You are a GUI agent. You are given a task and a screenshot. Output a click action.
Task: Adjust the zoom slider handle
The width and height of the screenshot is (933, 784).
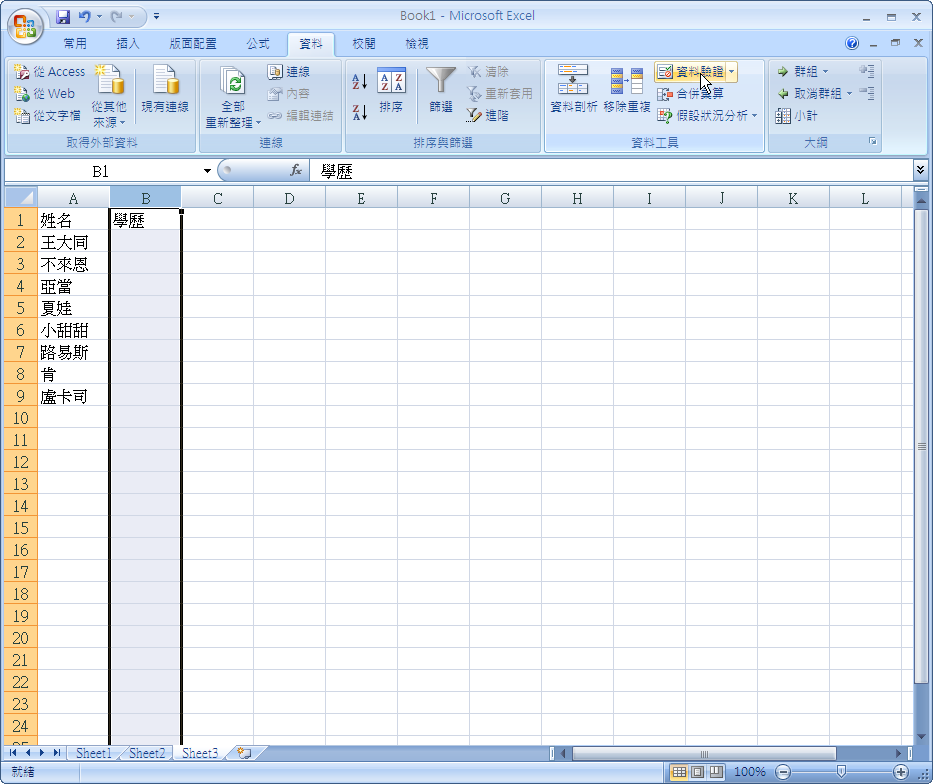[x=841, y=772]
